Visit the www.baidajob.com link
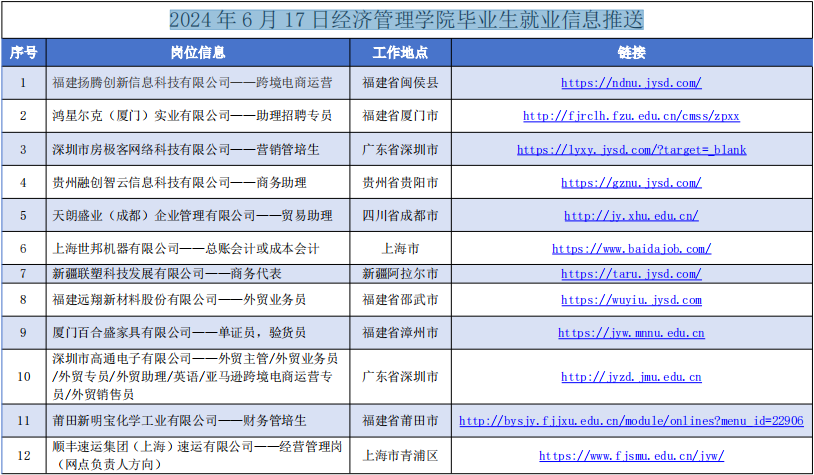814x475 pixels. tap(631, 249)
